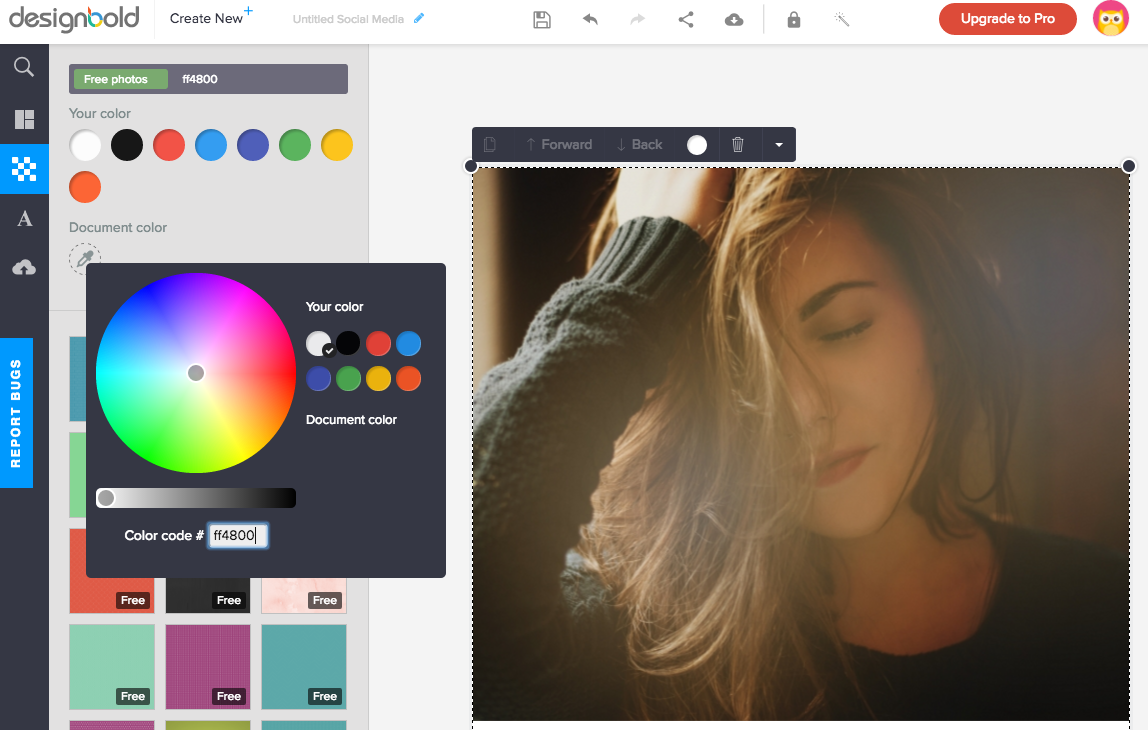Image resolution: width=1148 pixels, height=730 pixels.
Task: Select the Free photos tag
Action: (x=120, y=79)
